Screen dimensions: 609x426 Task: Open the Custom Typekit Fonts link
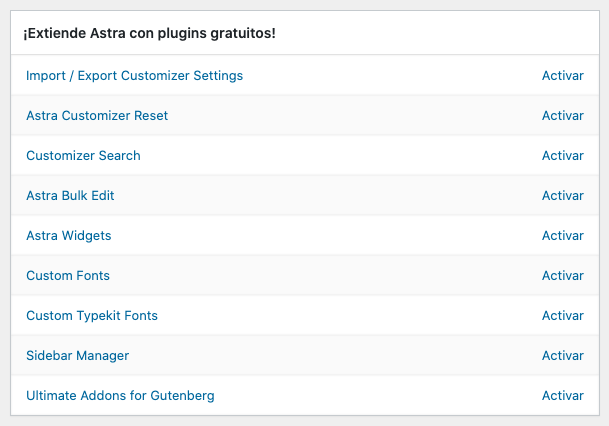[92, 316]
